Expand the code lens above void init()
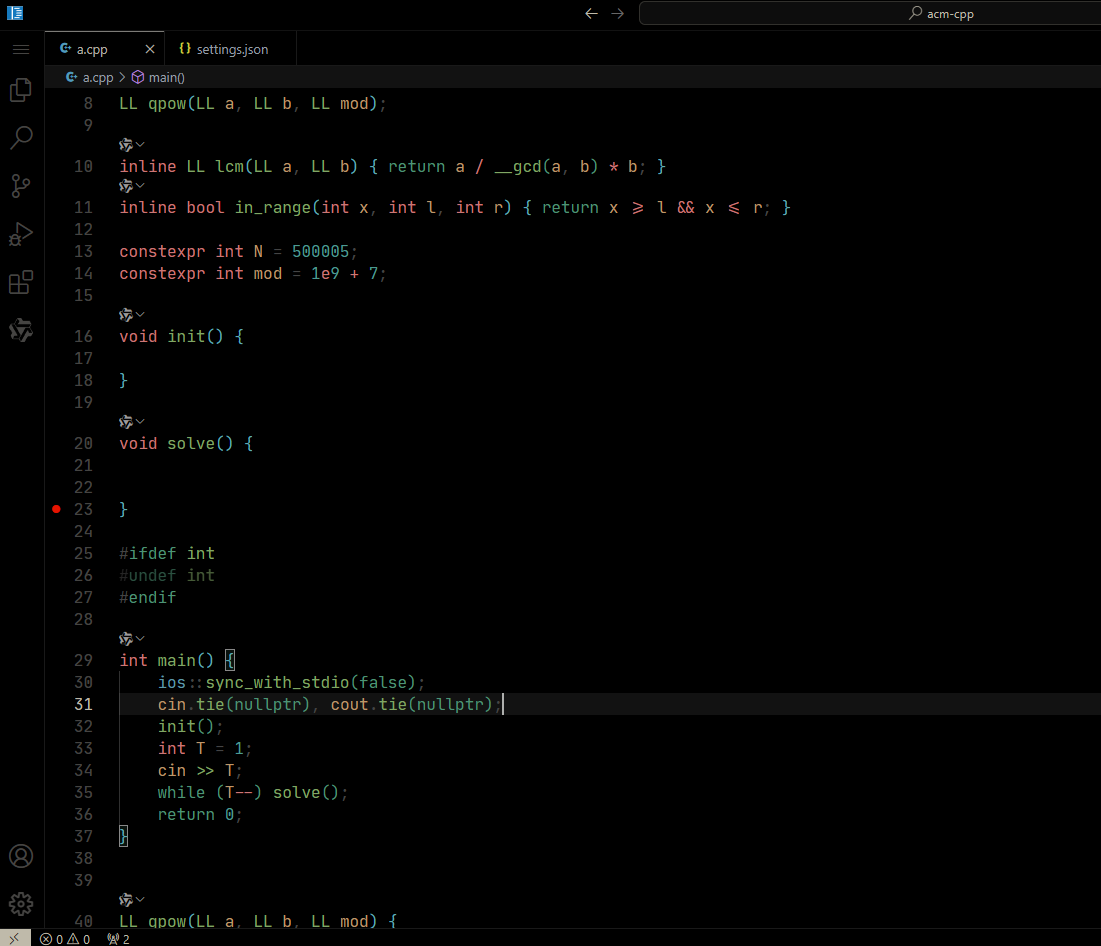Image resolution: width=1101 pixels, height=946 pixels. point(132,315)
